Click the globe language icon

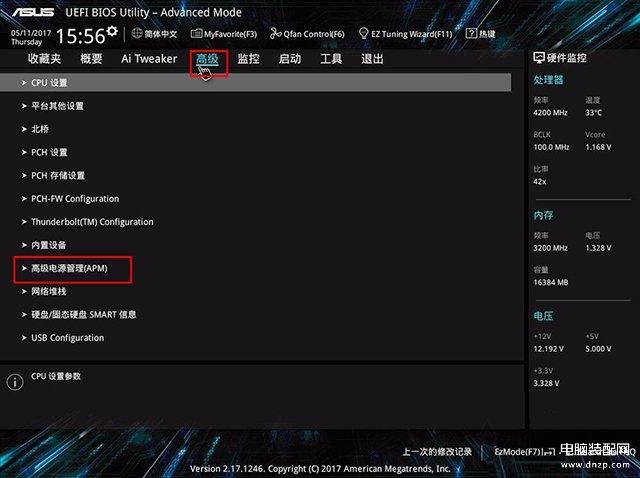click(137, 33)
